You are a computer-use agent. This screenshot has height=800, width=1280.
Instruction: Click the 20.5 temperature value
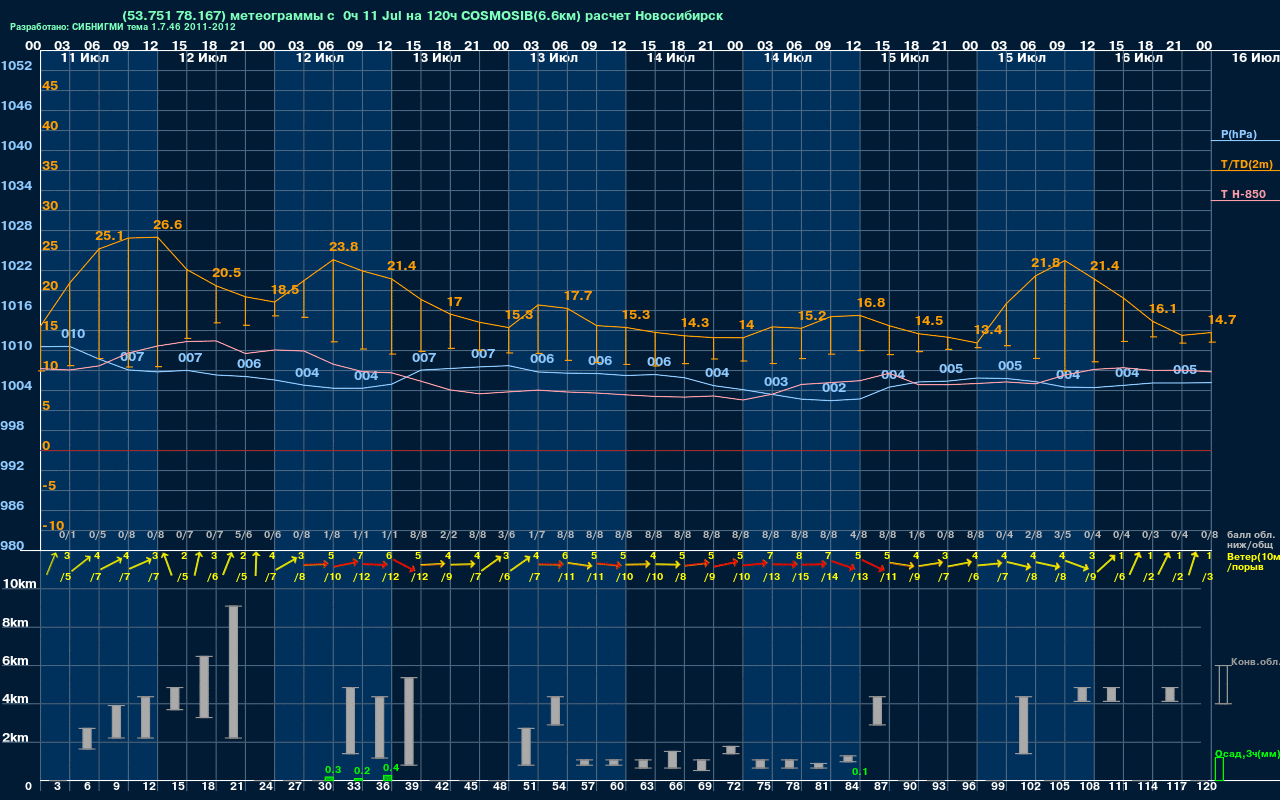(x=227, y=273)
